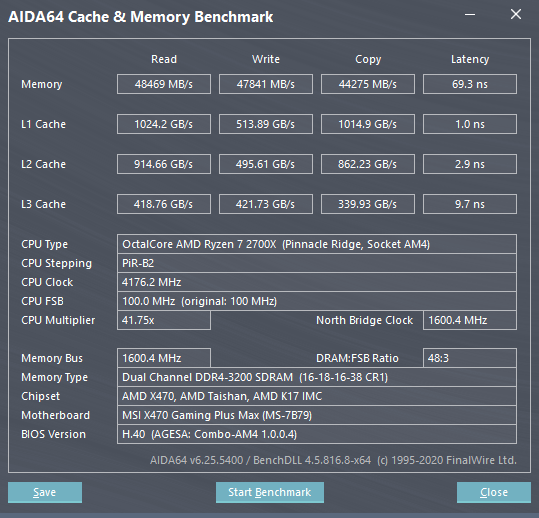Click the Write column header
Screen dimensions: 539x518
[x=266, y=59]
